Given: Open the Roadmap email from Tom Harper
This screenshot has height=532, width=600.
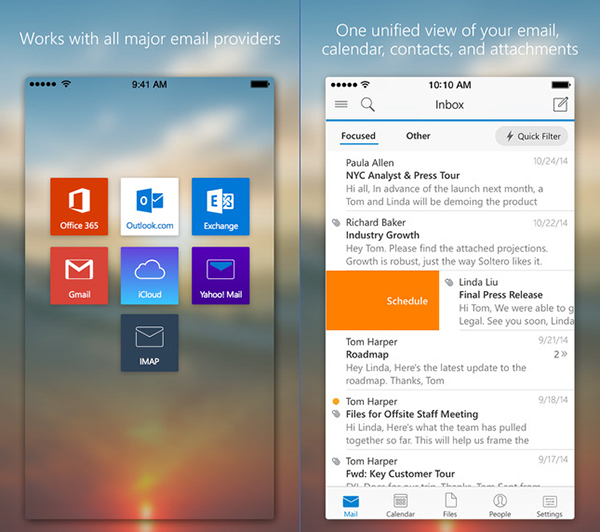Looking at the screenshot, I should click(450, 361).
